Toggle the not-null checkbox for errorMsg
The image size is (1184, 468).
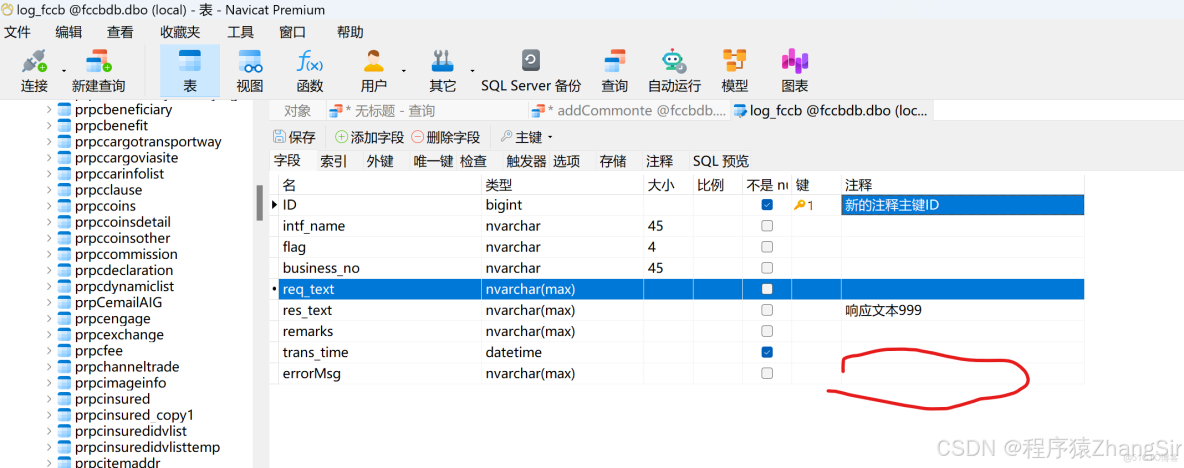tap(767, 373)
